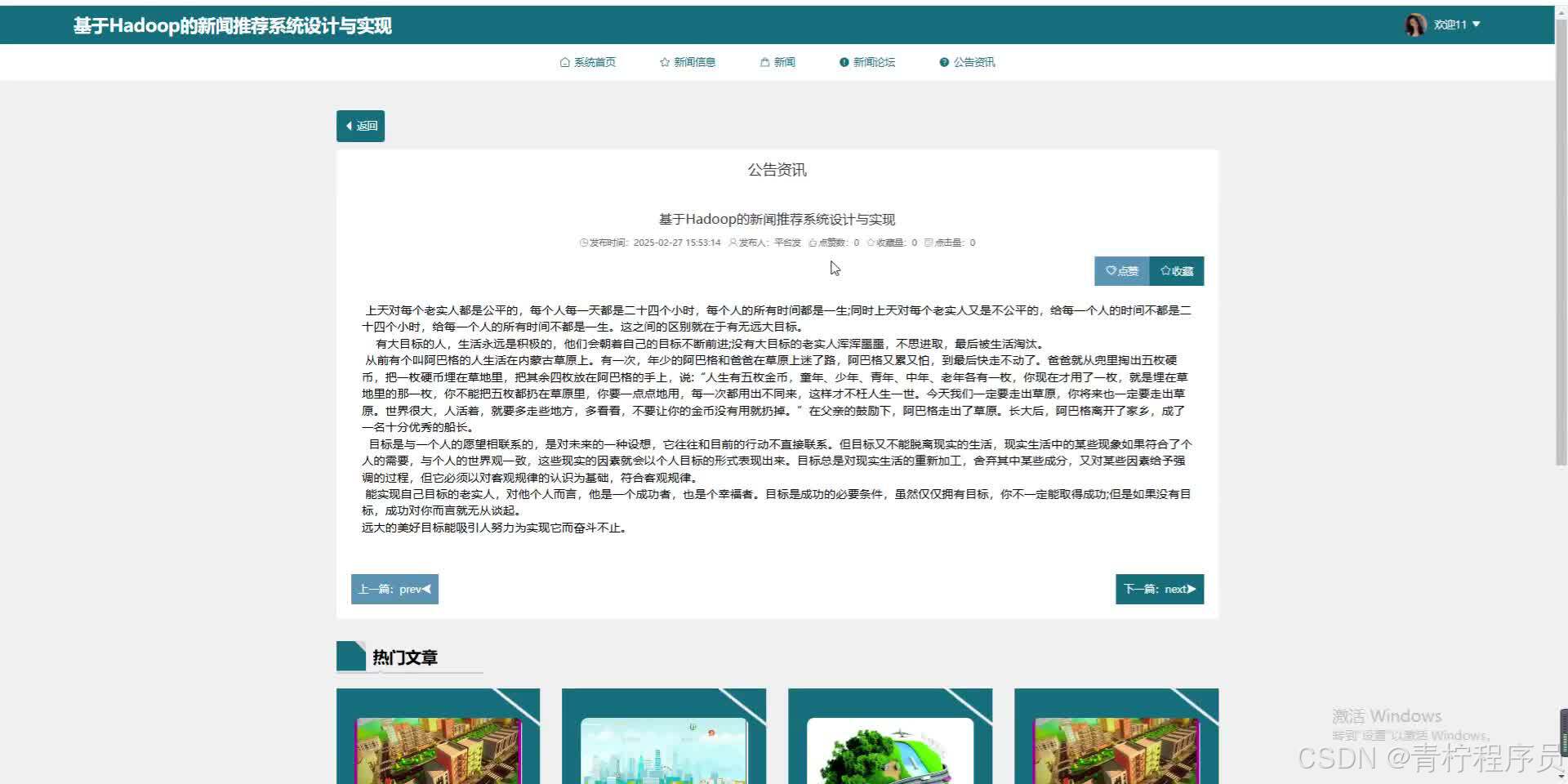The width and height of the screenshot is (1568, 784).
Task: Open previous article via 上一篇 prev
Action: 394,589
